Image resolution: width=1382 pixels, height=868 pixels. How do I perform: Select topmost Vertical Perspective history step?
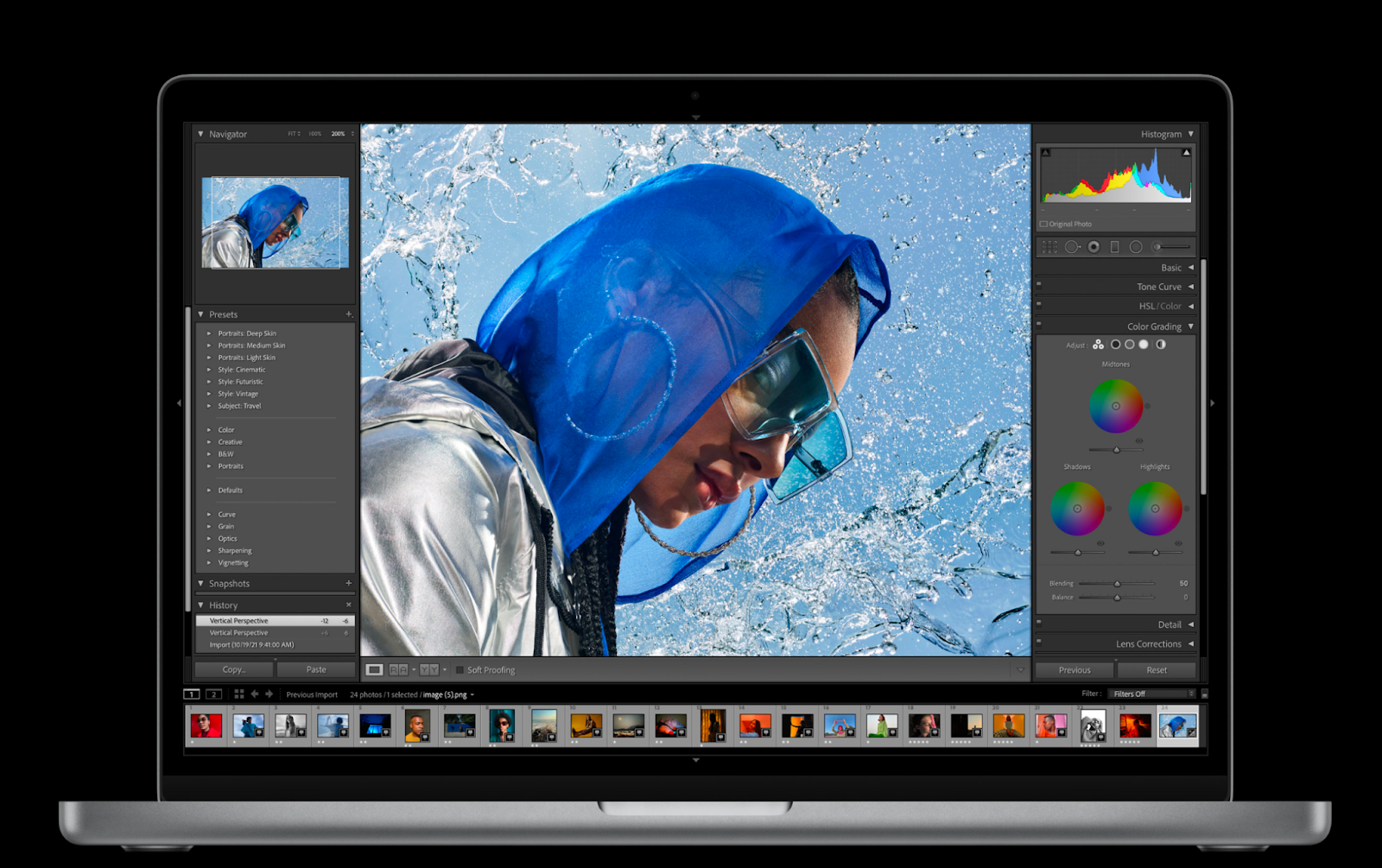click(275, 621)
